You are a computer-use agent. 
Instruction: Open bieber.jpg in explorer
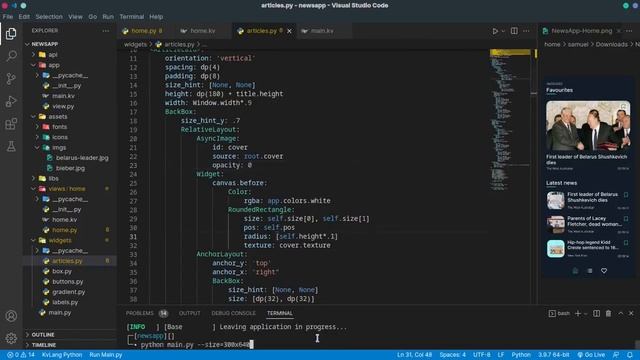pyautogui.click(x=70, y=168)
